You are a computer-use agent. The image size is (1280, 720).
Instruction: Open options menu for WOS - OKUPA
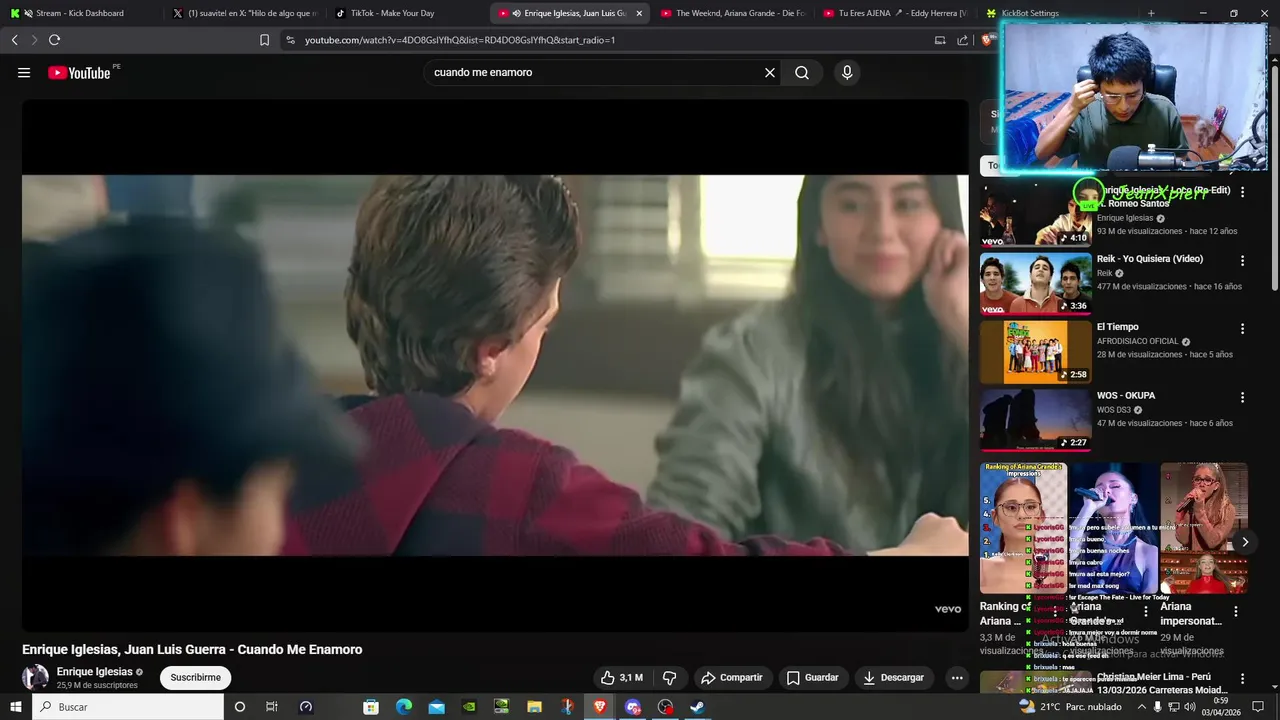coord(1243,397)
